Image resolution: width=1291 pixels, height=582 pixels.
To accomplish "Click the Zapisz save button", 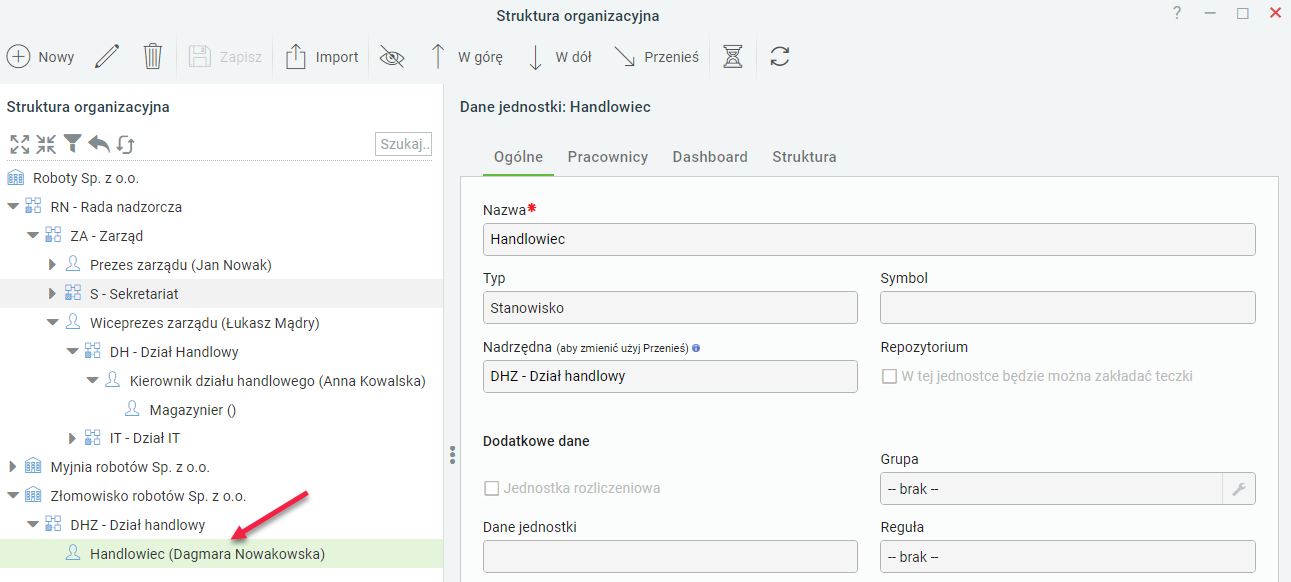I will (x=225, y=57).
